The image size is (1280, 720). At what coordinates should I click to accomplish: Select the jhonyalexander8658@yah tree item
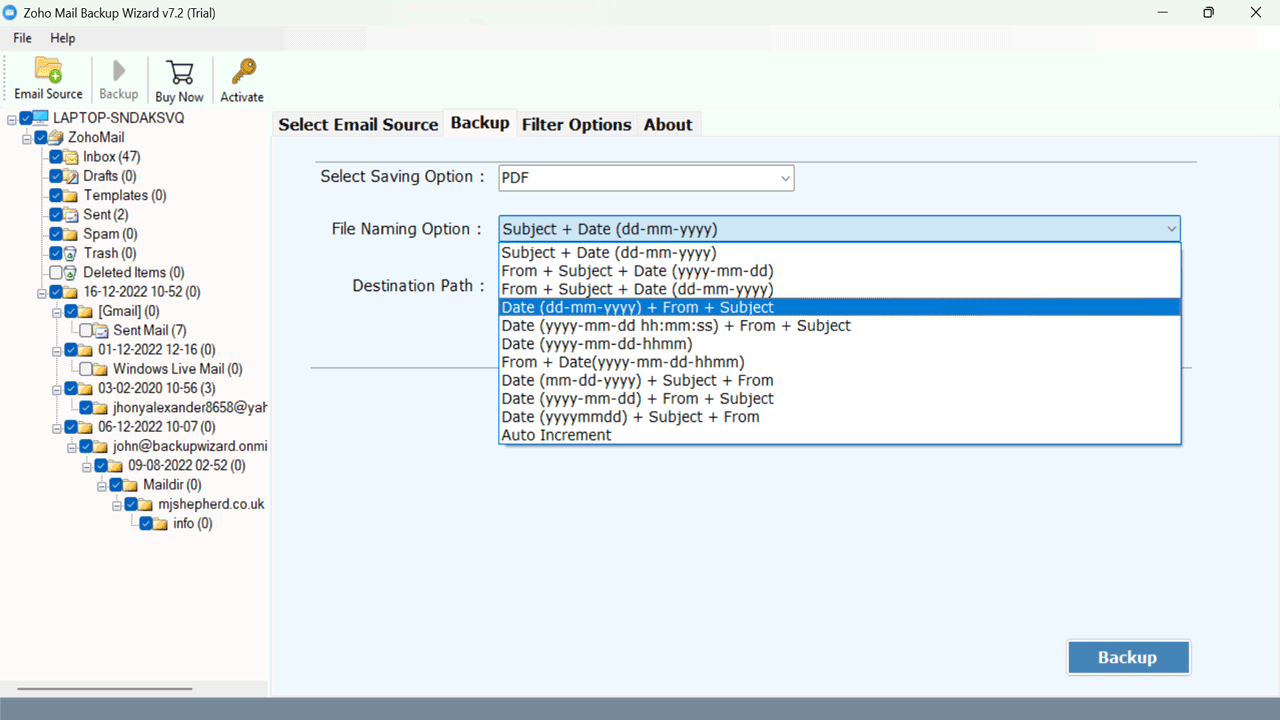[x=189, y=408]
